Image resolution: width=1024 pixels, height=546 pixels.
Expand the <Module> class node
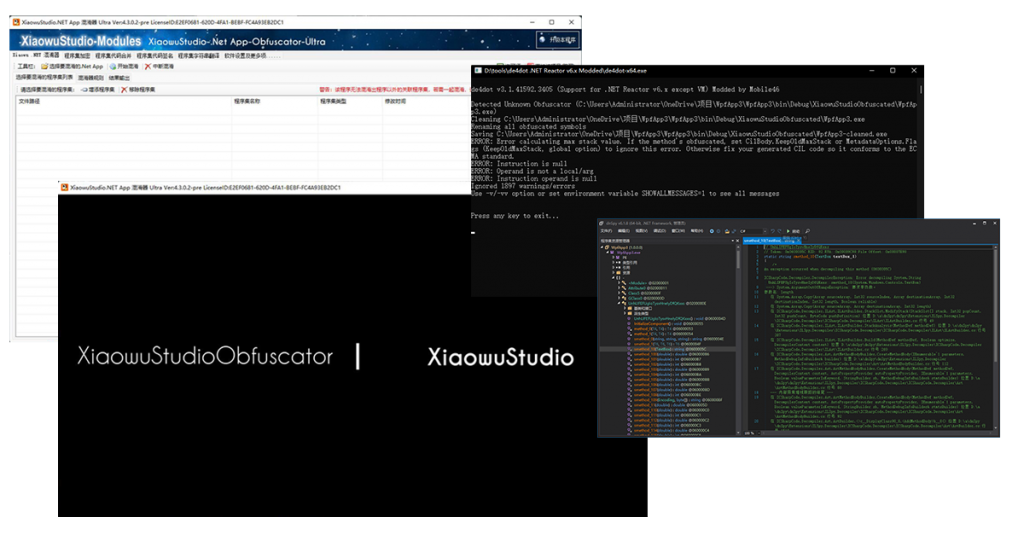[619, 283]
